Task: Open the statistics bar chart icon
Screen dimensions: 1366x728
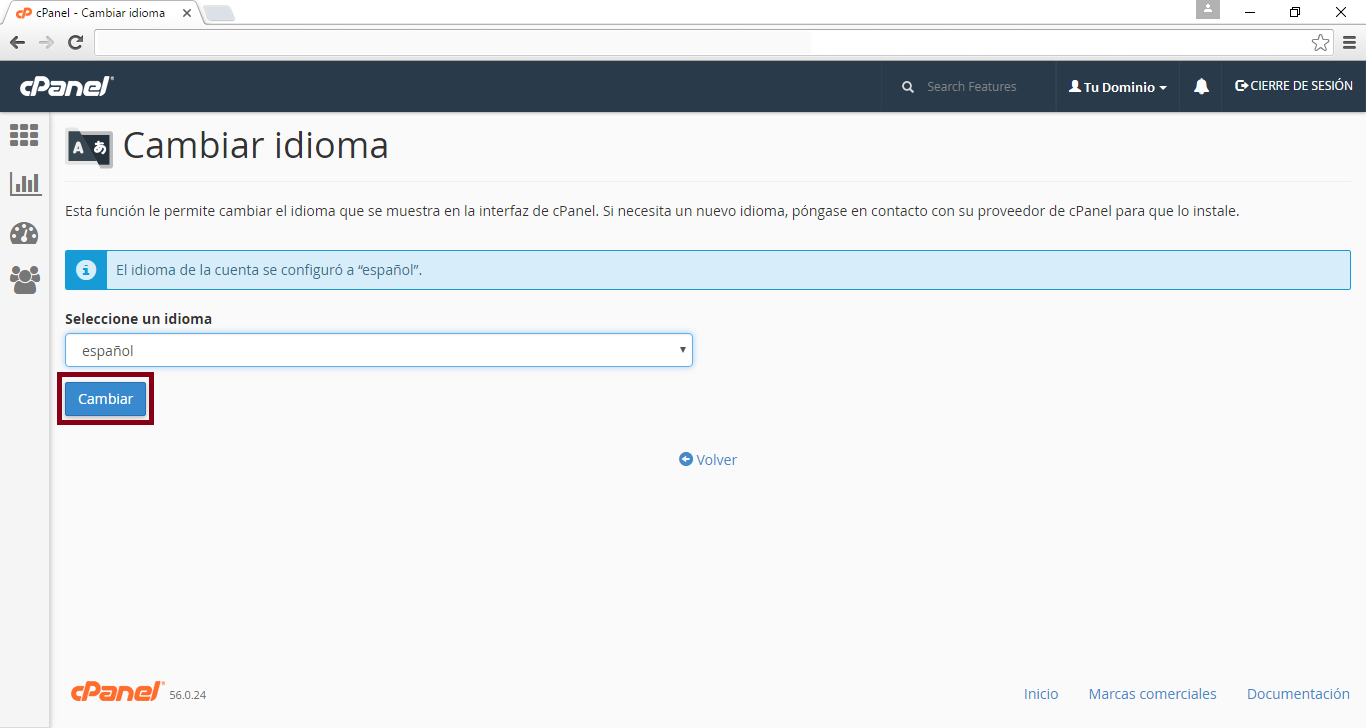Action: pos(25,184)
